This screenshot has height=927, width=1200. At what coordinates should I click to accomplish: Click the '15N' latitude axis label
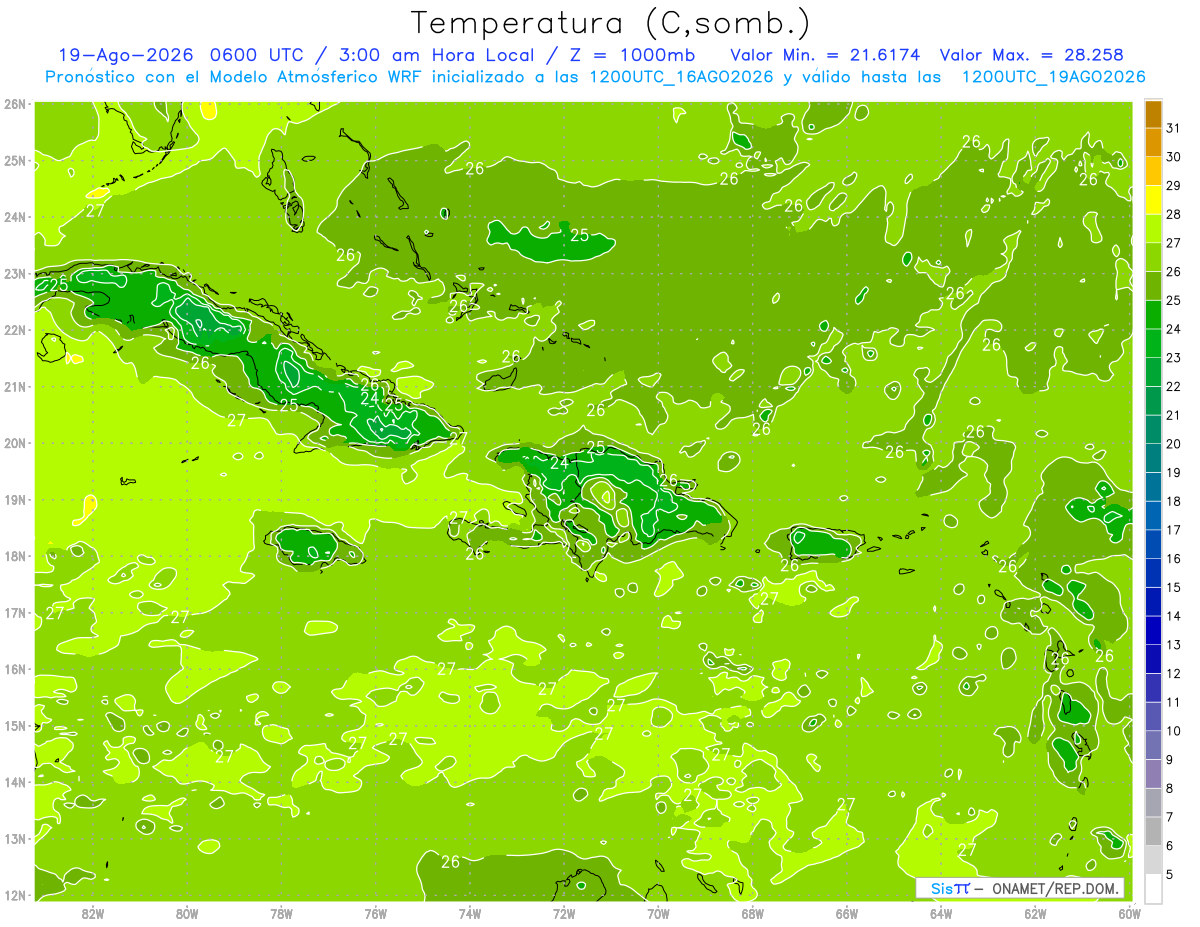pos(15,725)
